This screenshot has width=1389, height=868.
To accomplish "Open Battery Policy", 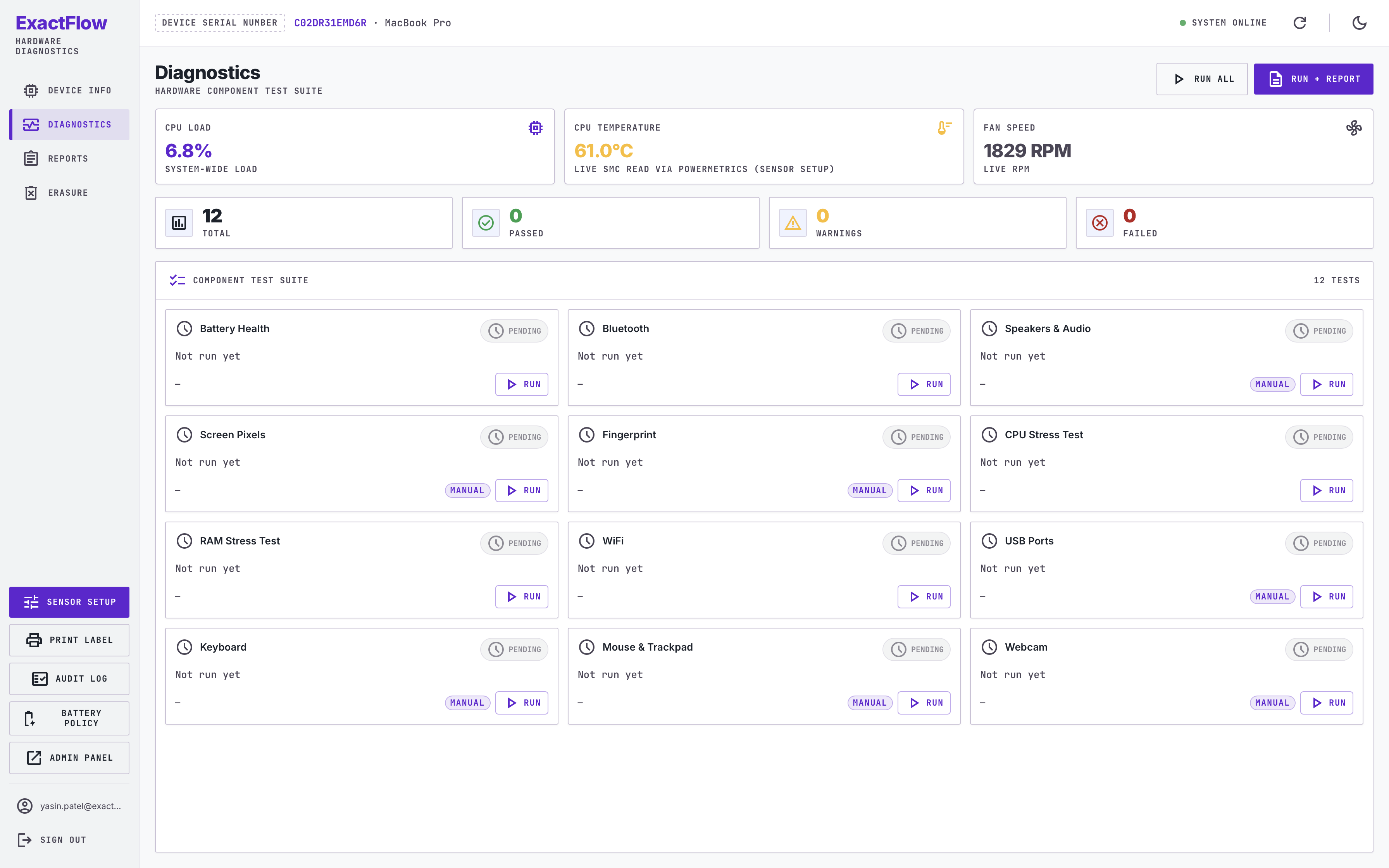I will click(69, 718).
